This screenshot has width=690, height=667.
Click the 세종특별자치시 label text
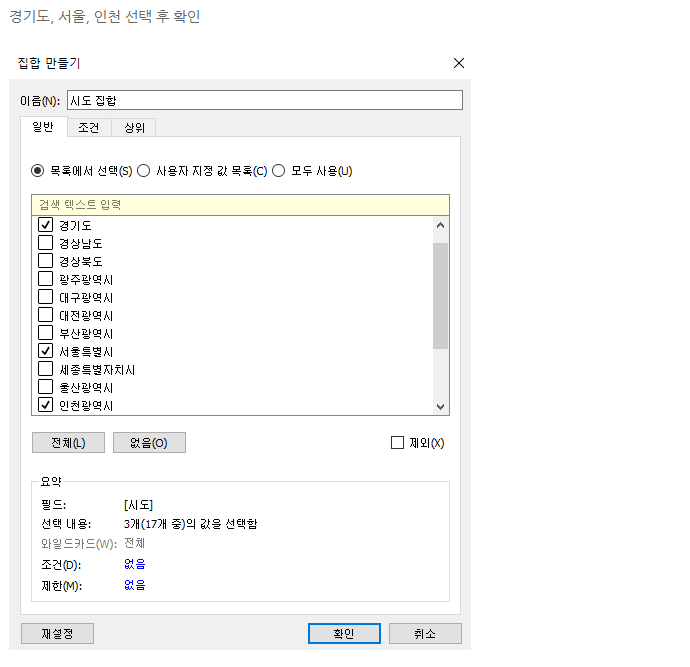pos(97,370)
